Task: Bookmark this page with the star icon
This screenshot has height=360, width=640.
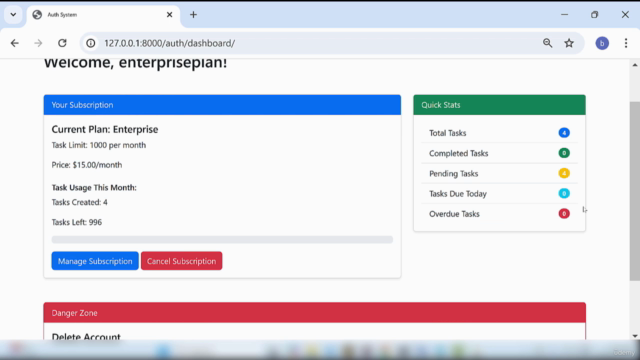Action: (569, 43)
